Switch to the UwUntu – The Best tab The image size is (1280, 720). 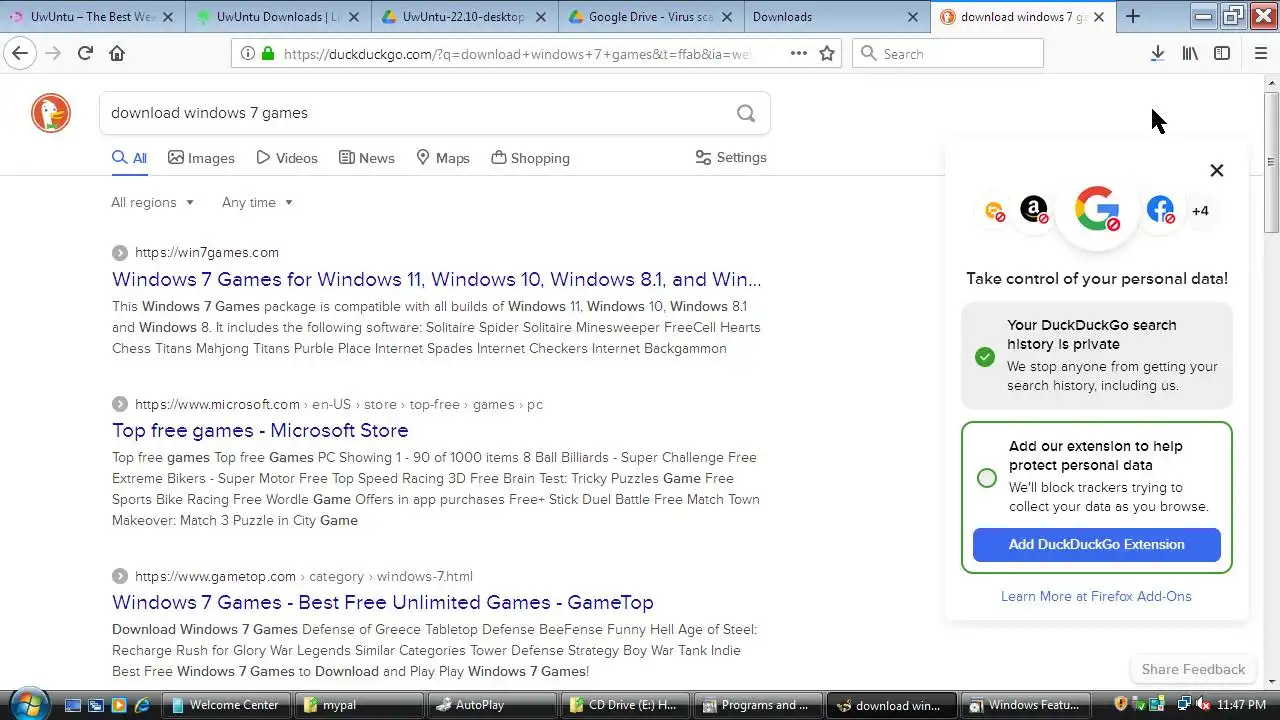93,16
